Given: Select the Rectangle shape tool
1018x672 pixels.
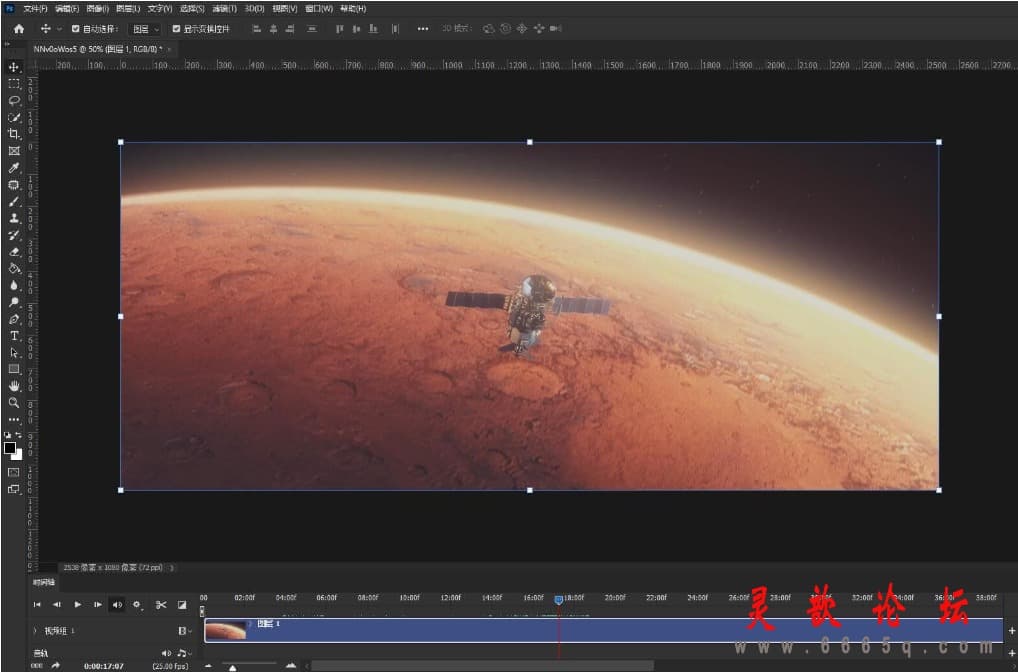Looking at the screenshot, I should 14,369.
